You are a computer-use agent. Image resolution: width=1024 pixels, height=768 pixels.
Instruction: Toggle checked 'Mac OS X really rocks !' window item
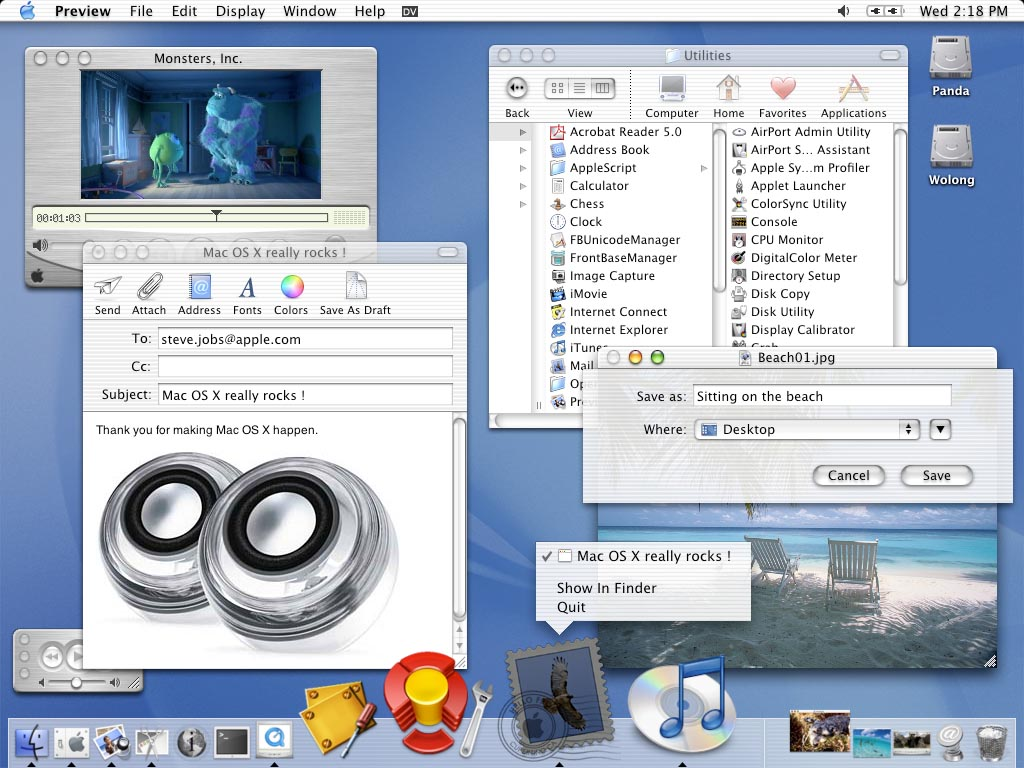[x=644, y=556]
